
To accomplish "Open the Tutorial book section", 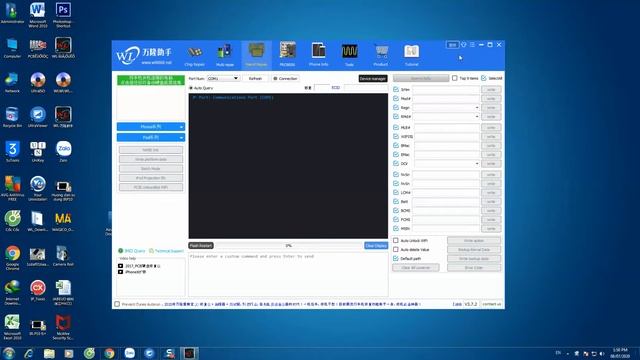I will 411,55.
